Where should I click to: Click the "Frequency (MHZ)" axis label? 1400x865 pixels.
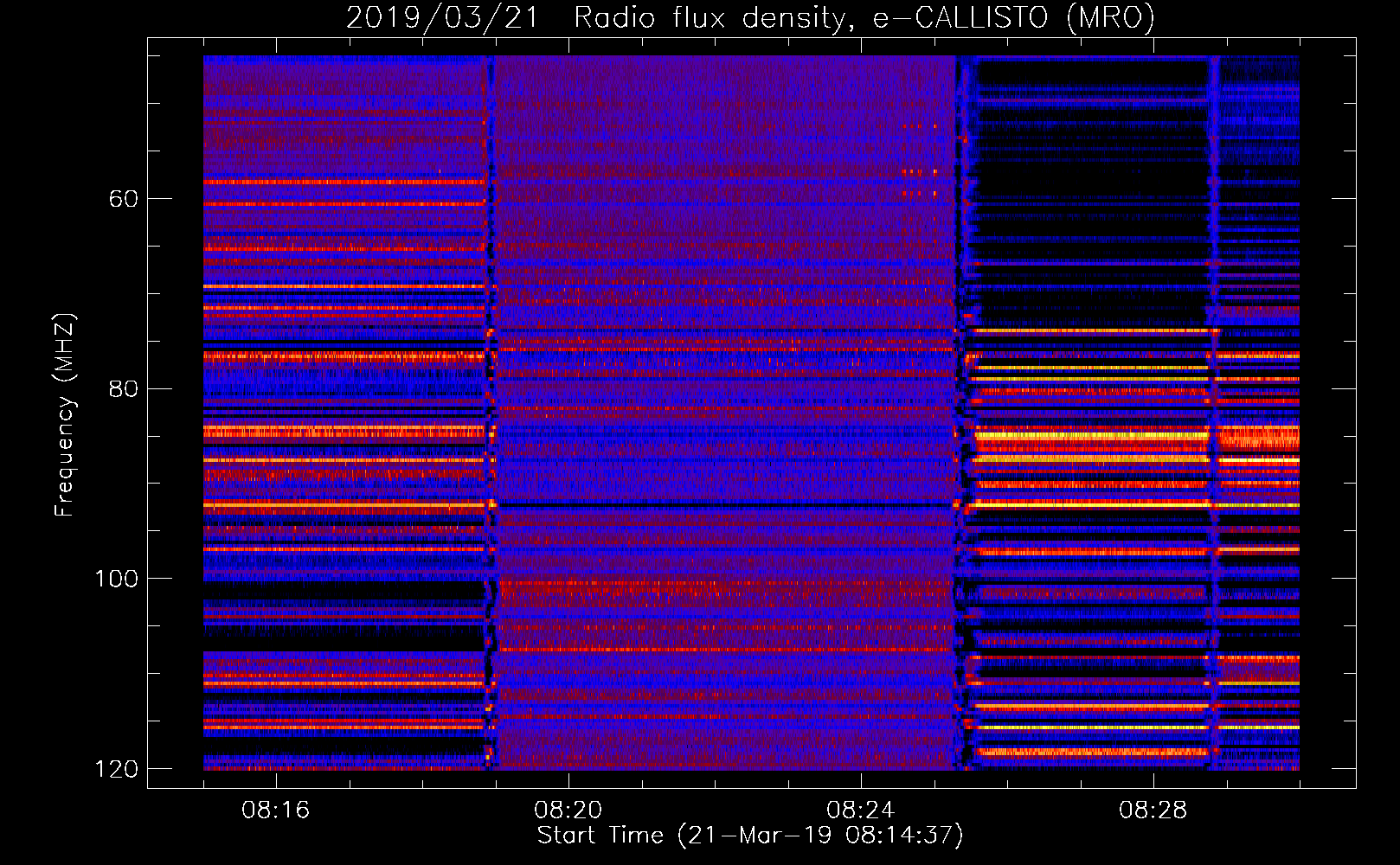tap(64, 415)
